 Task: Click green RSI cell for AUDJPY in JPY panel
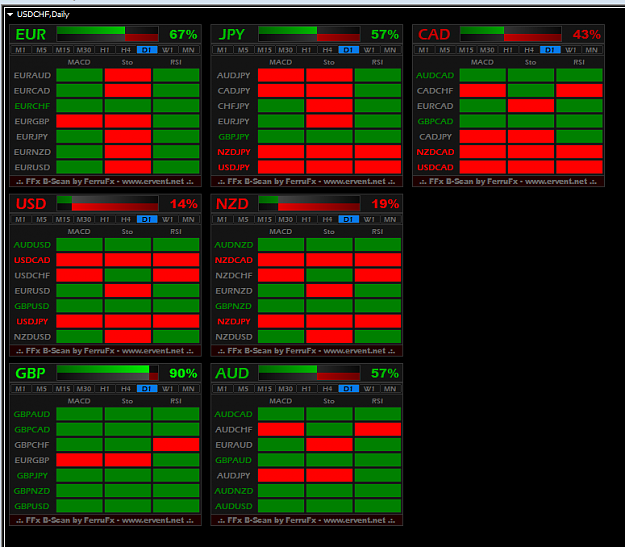point(378,75)
